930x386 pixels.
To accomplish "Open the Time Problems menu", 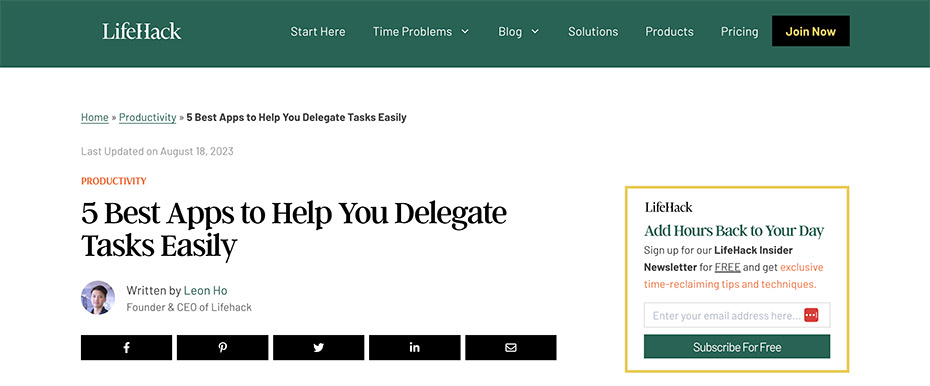I will (x=412, y=31).
